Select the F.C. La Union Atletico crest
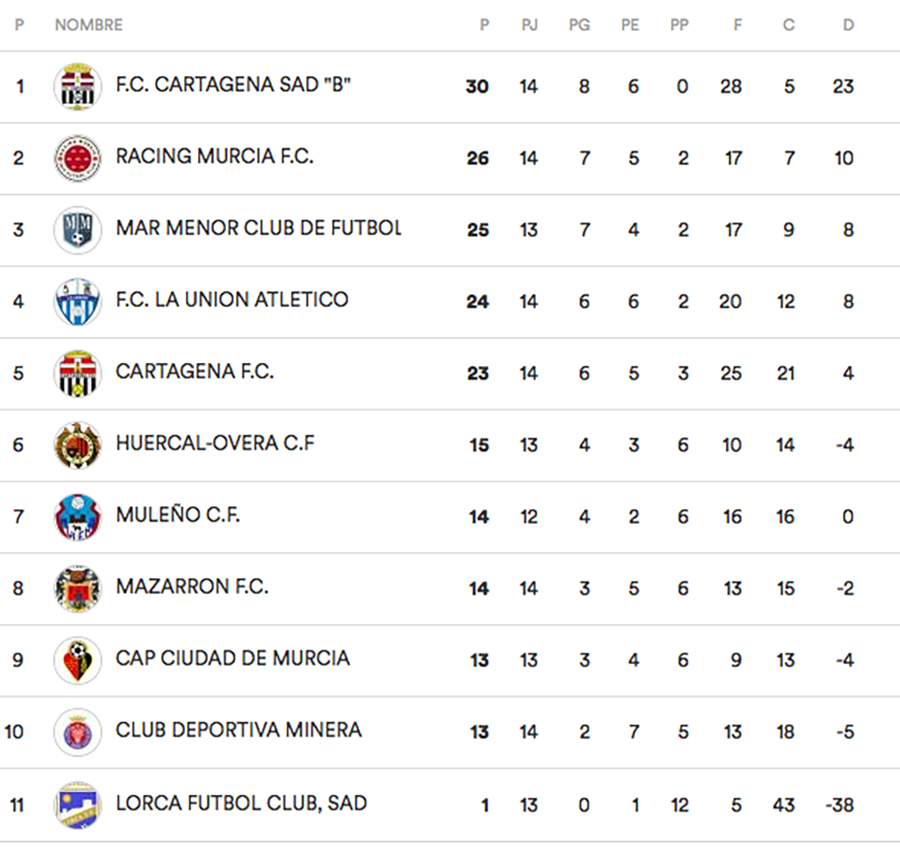 (77, 301)
